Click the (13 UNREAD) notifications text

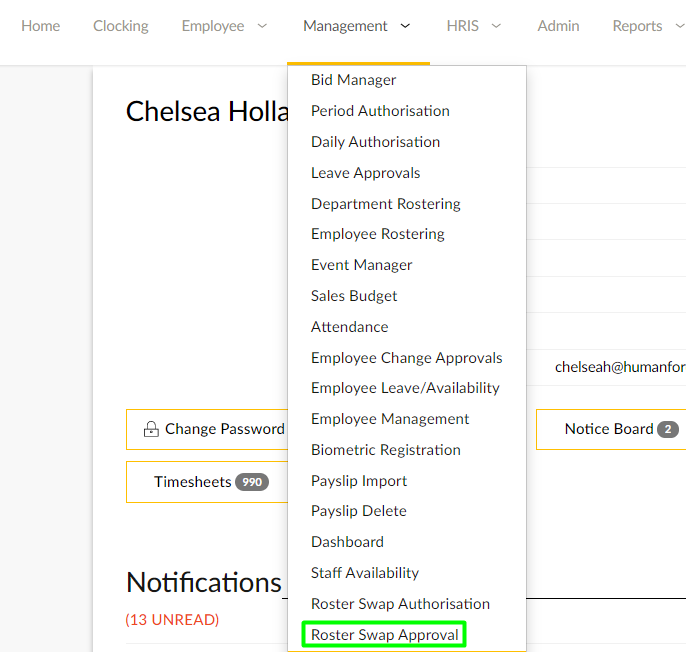click(172, 620)
